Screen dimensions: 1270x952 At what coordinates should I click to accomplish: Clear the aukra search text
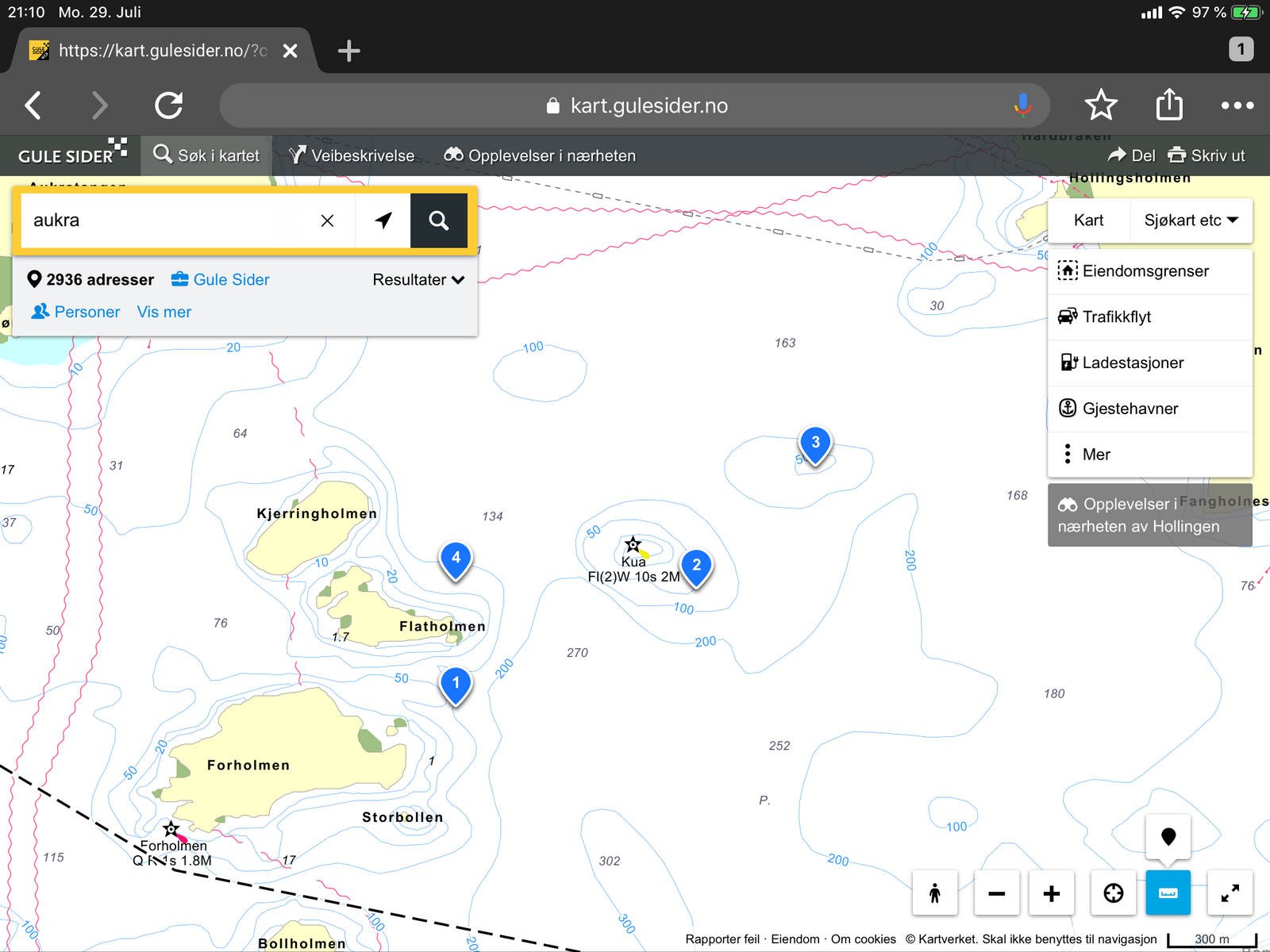327,221
